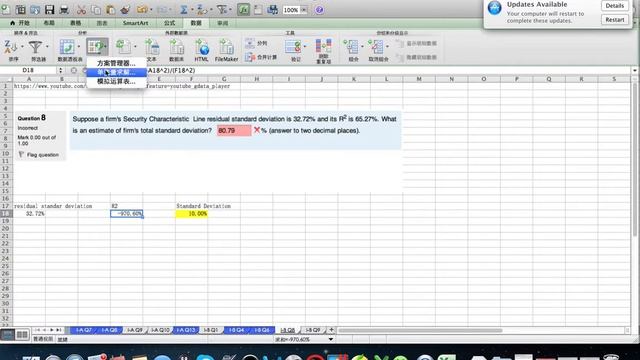Click the Format painter brush icon
The image size is (640, 360).
click(125, 9)
